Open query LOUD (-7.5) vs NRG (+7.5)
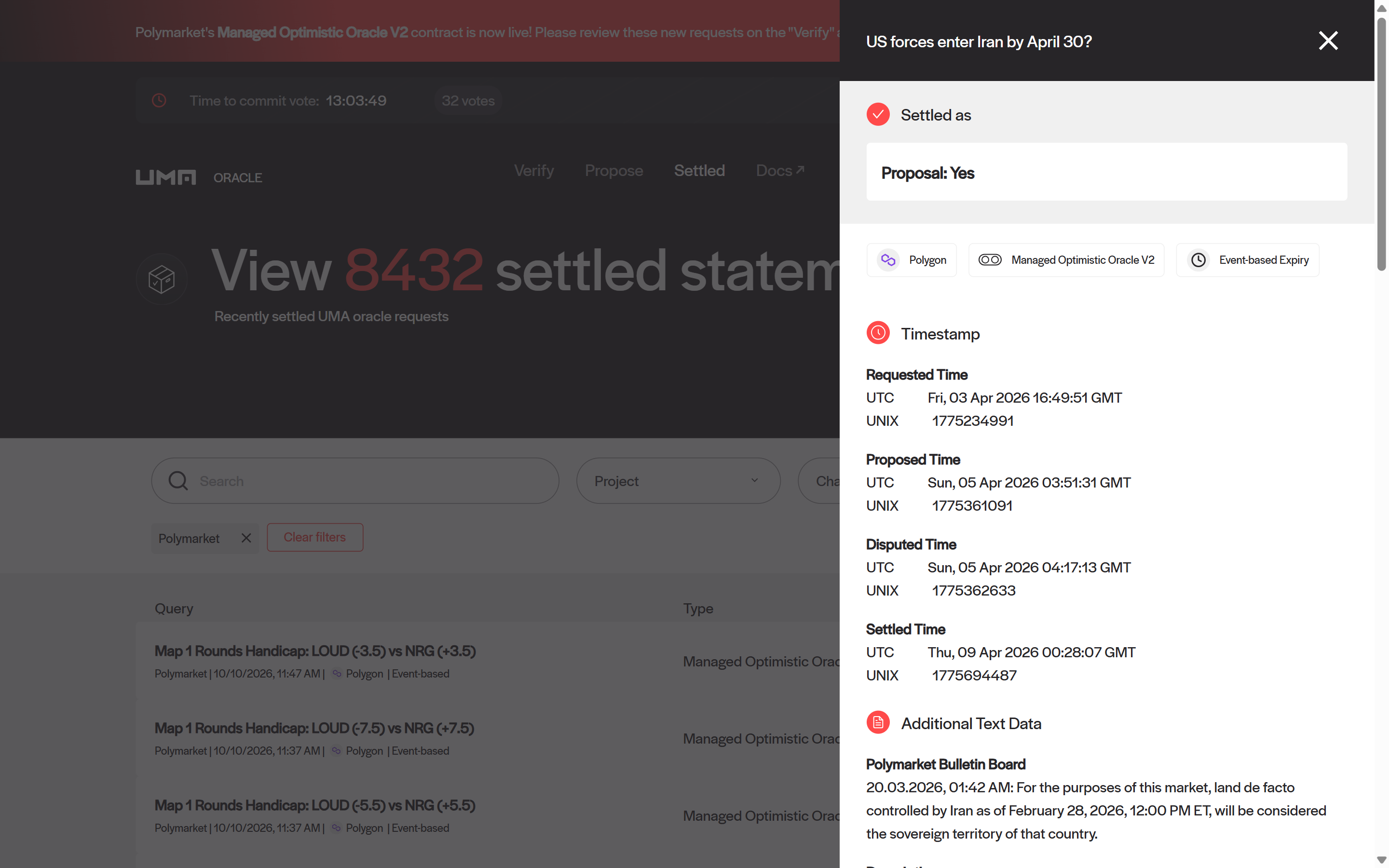This screenshot has width=1389, height=868. [314, 728]
